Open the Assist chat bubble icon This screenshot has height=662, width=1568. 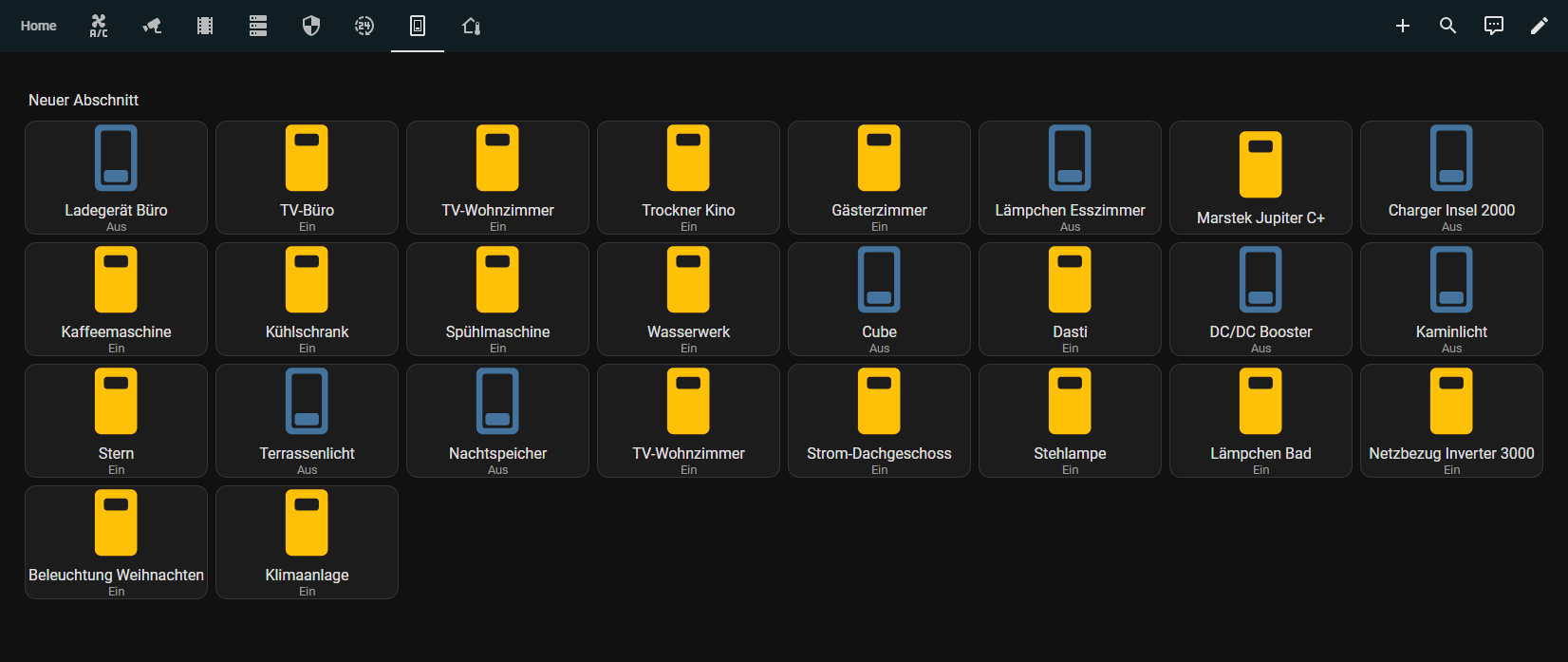[1494, 26]
